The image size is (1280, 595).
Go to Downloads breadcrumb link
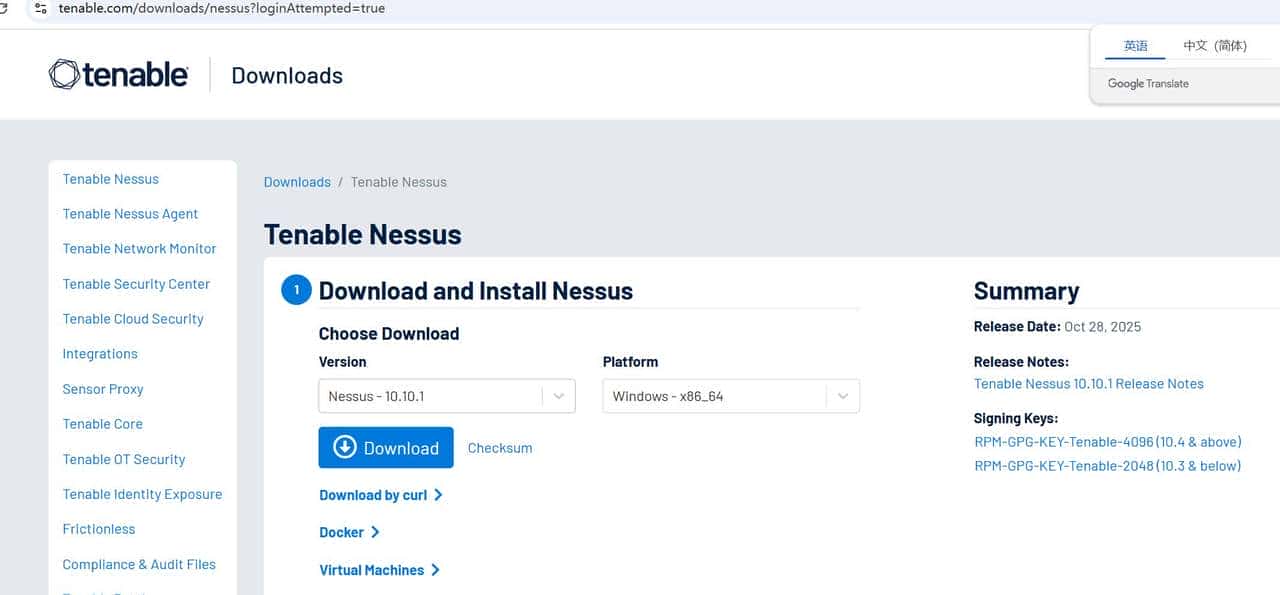(x=297, y=182)
